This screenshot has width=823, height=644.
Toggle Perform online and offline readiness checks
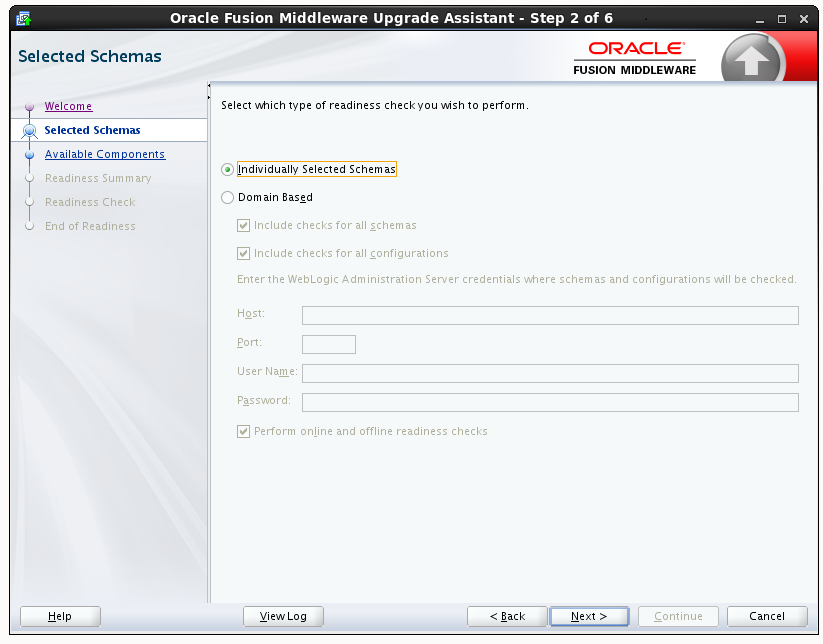243,431
